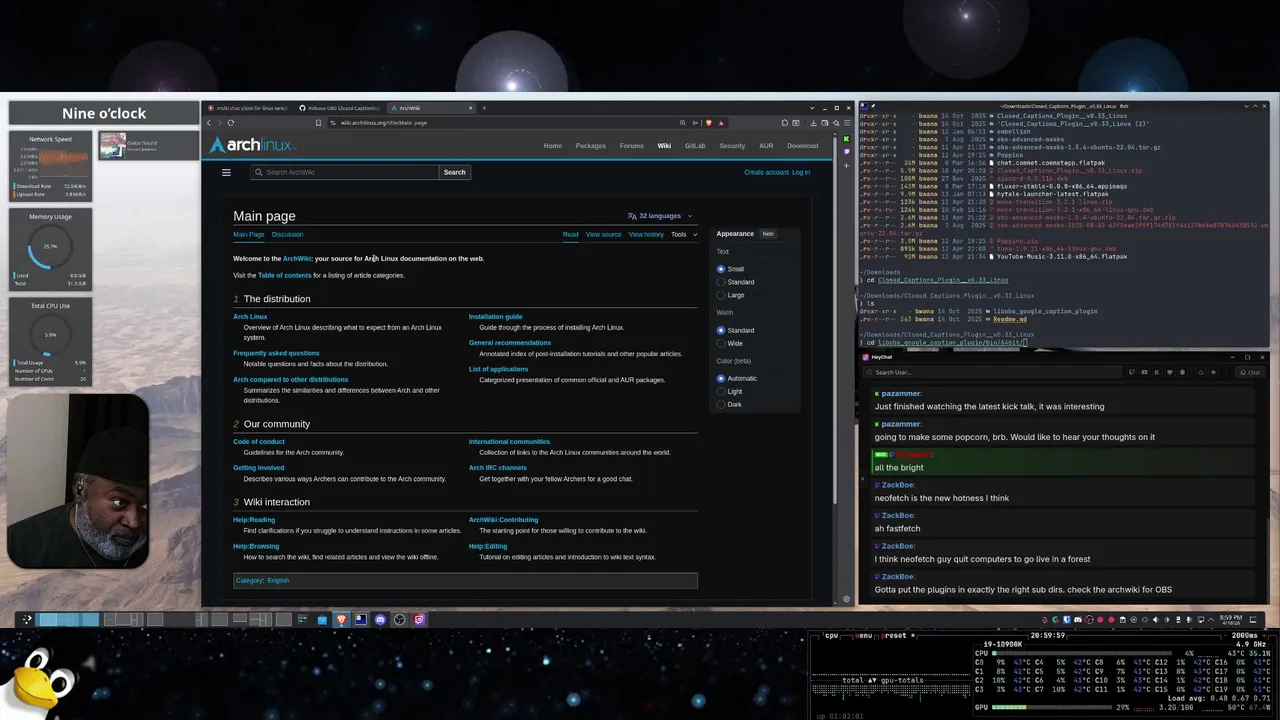Screen dimensions: 1280x720
Task: Open the View source tab
Action: coord(603,234)
